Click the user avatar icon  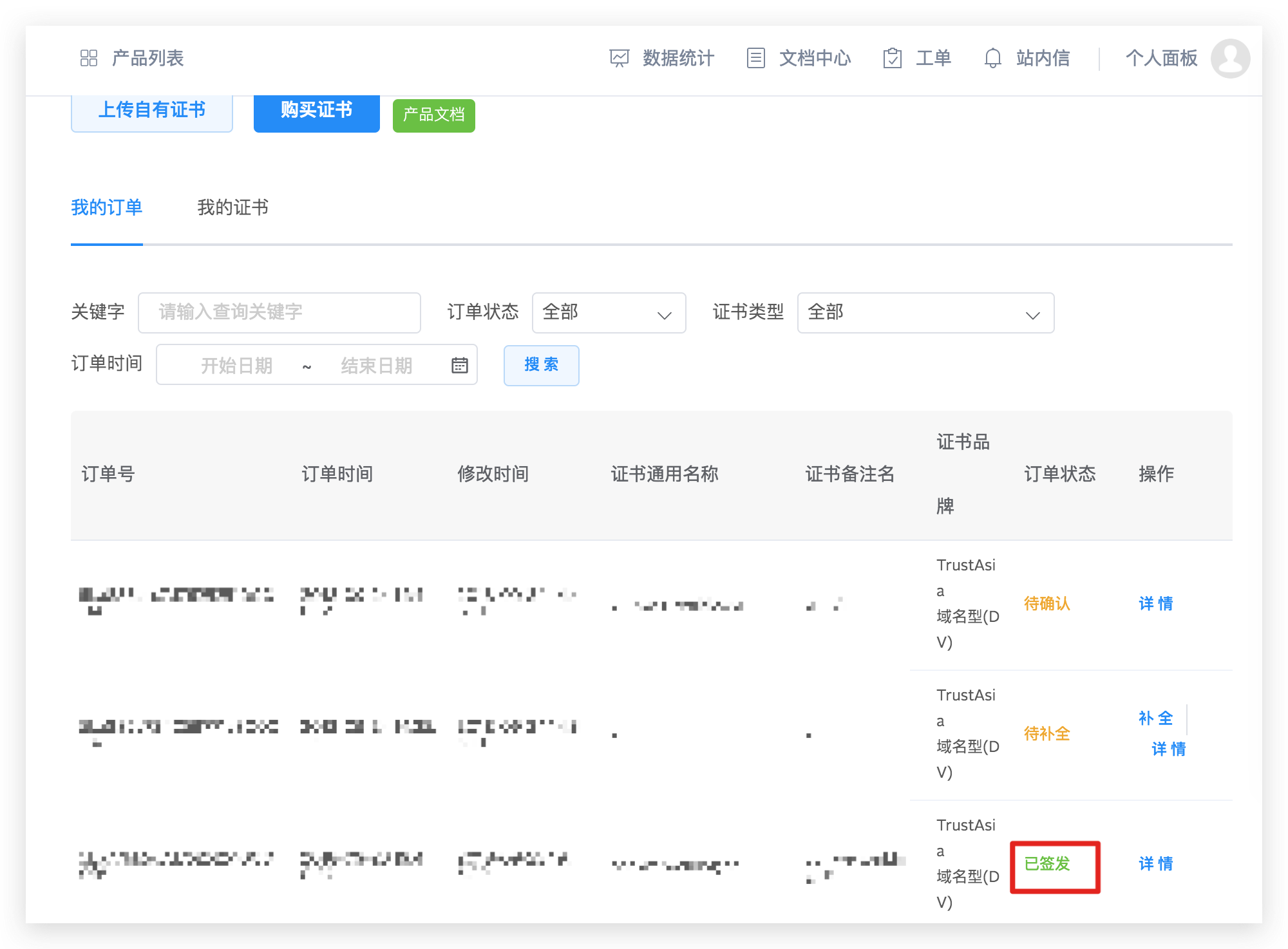(1230, 58)
